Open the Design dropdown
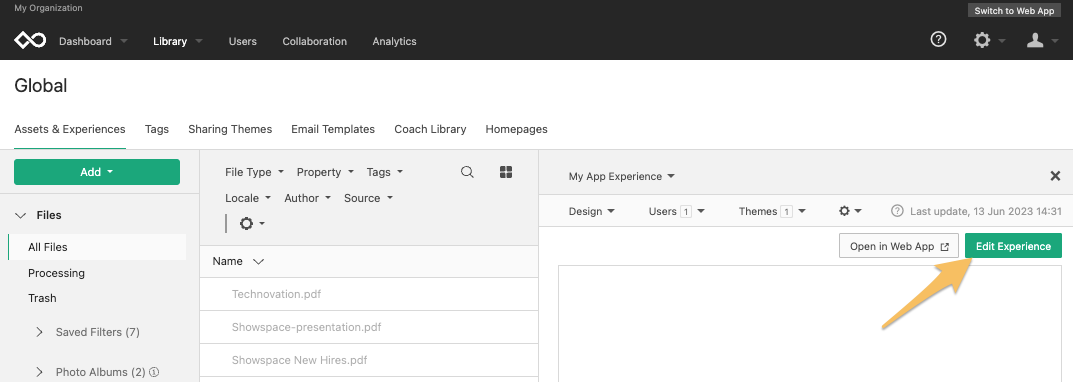The width and height of the screenshot is (1073, 382). click(591, 212)
